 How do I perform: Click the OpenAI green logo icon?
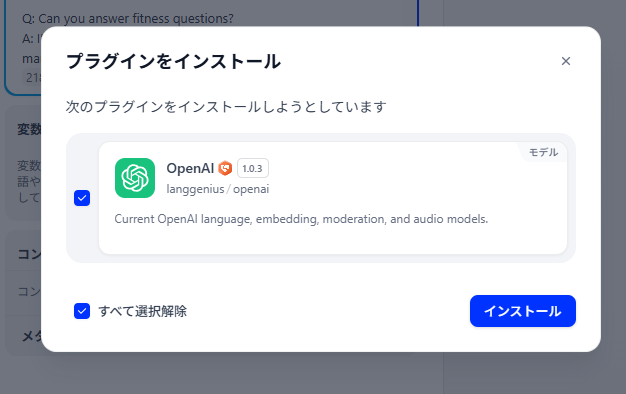[135, 178]
